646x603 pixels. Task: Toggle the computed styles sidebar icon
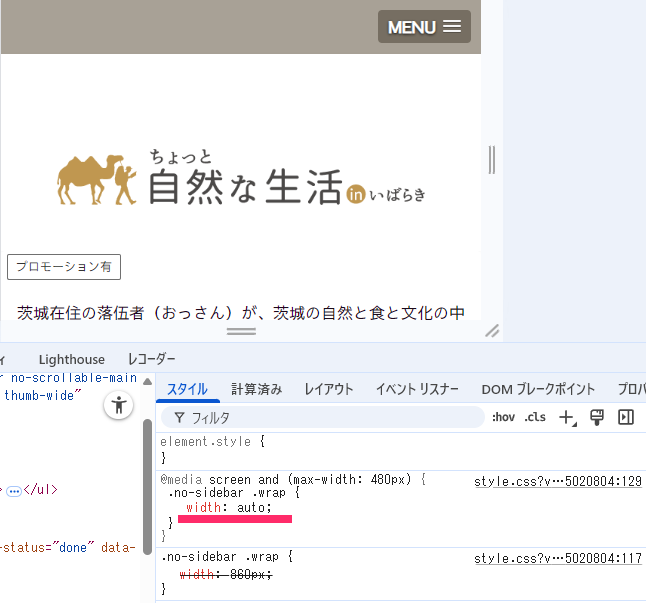[626, 417]
